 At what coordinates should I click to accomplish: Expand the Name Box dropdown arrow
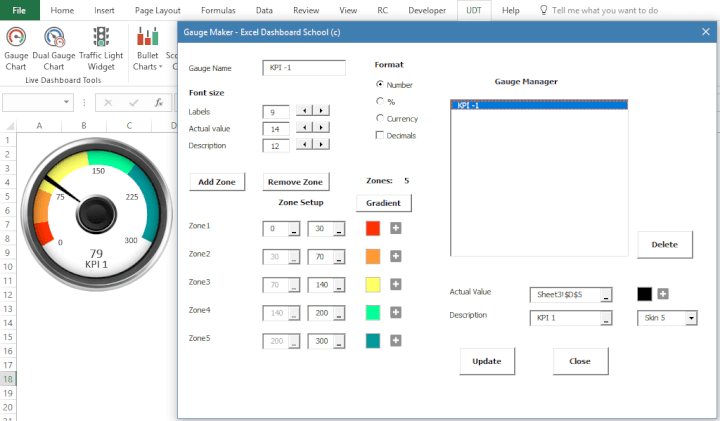pyautogui.click(x=68, y=102)
